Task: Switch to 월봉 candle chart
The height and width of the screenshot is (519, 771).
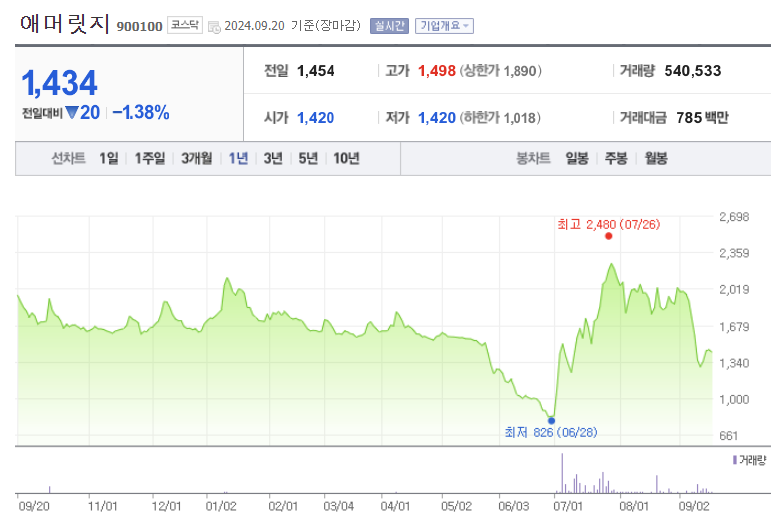Action: coord(656,158)
